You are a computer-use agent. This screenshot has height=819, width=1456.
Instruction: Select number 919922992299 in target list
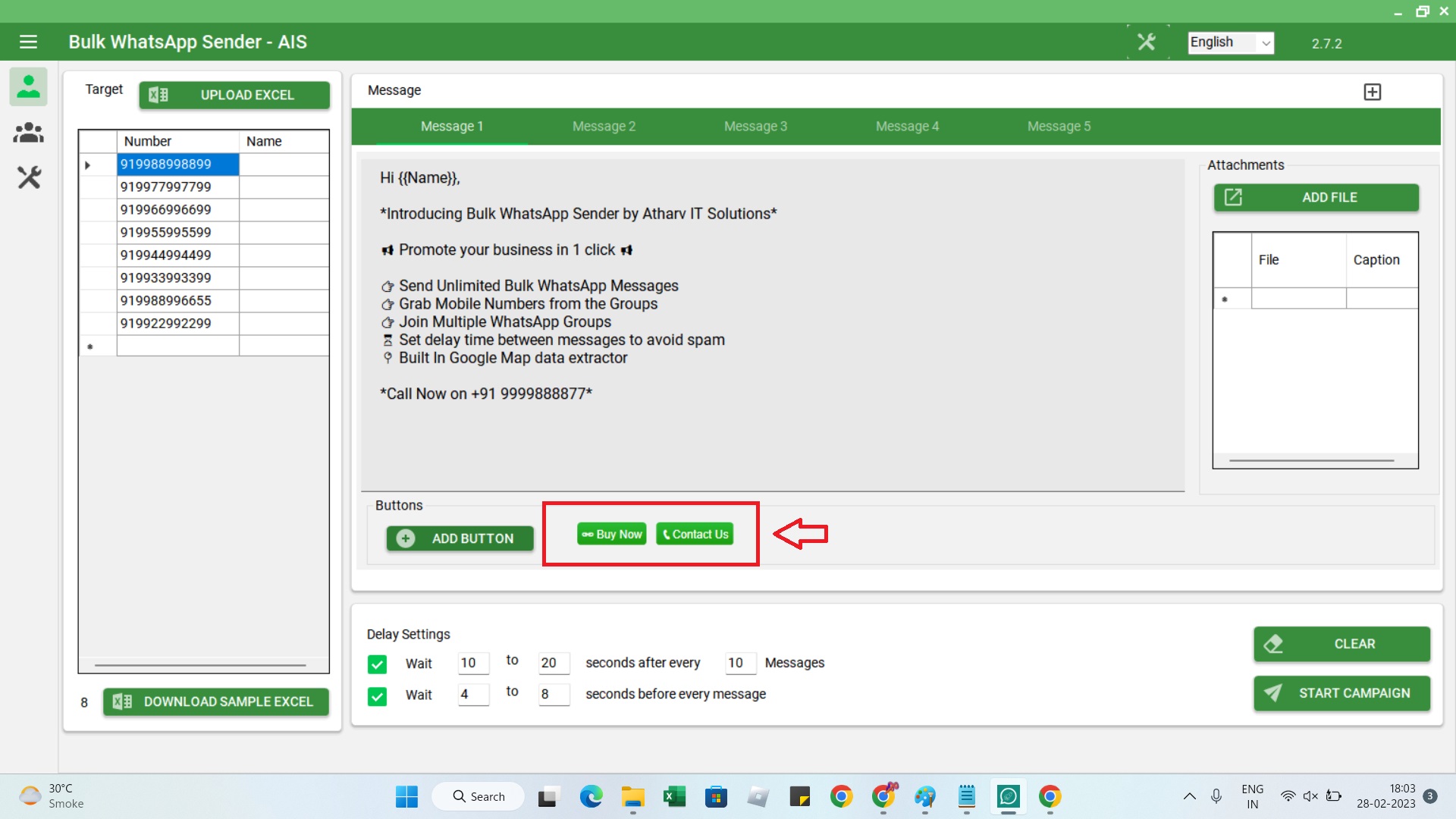tap(177, 323)
